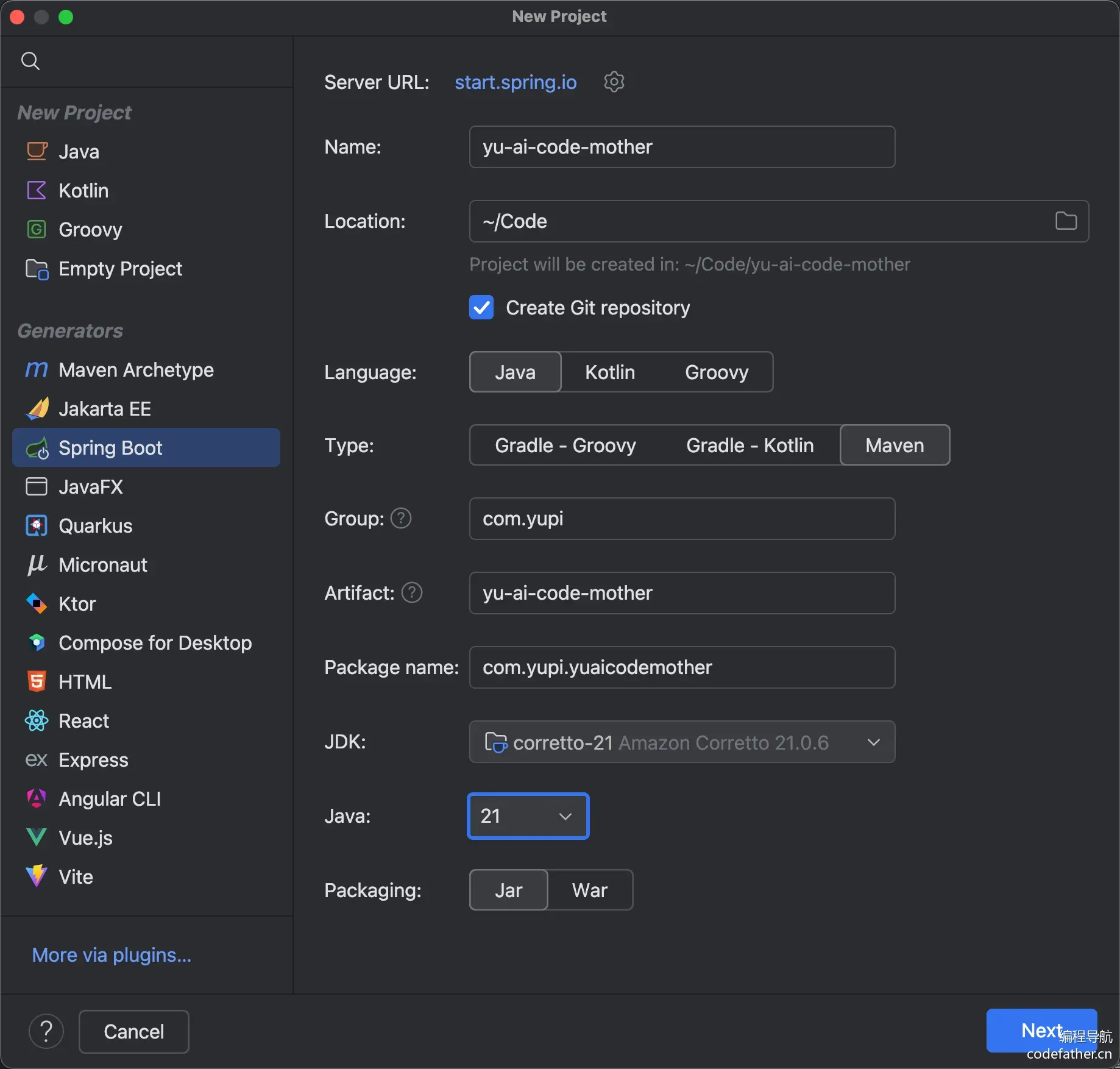Choose Gradle - Groovy build type
This screenshot has height=1069, width=1120.
[565, 445]
